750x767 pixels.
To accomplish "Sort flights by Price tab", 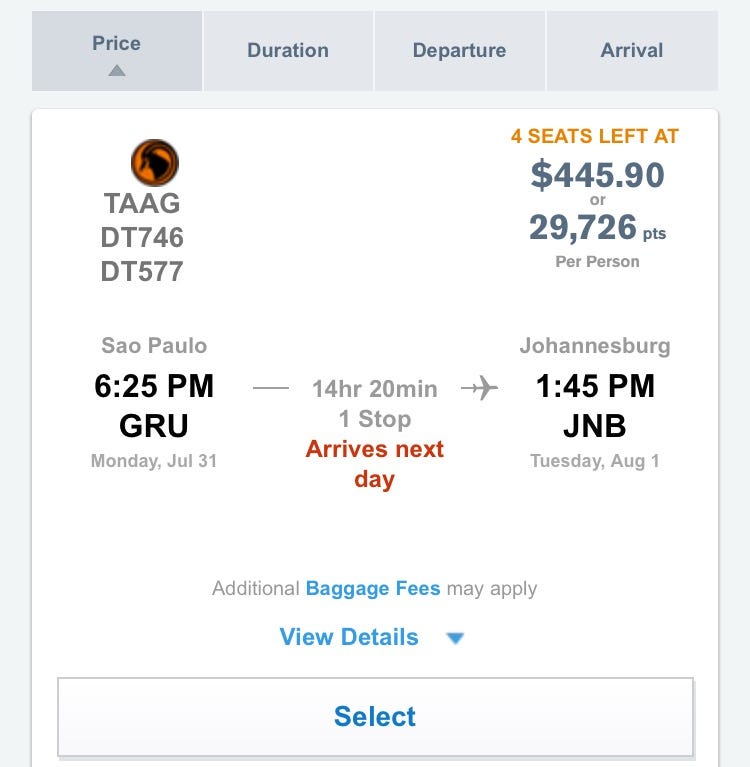I will 117,51.
